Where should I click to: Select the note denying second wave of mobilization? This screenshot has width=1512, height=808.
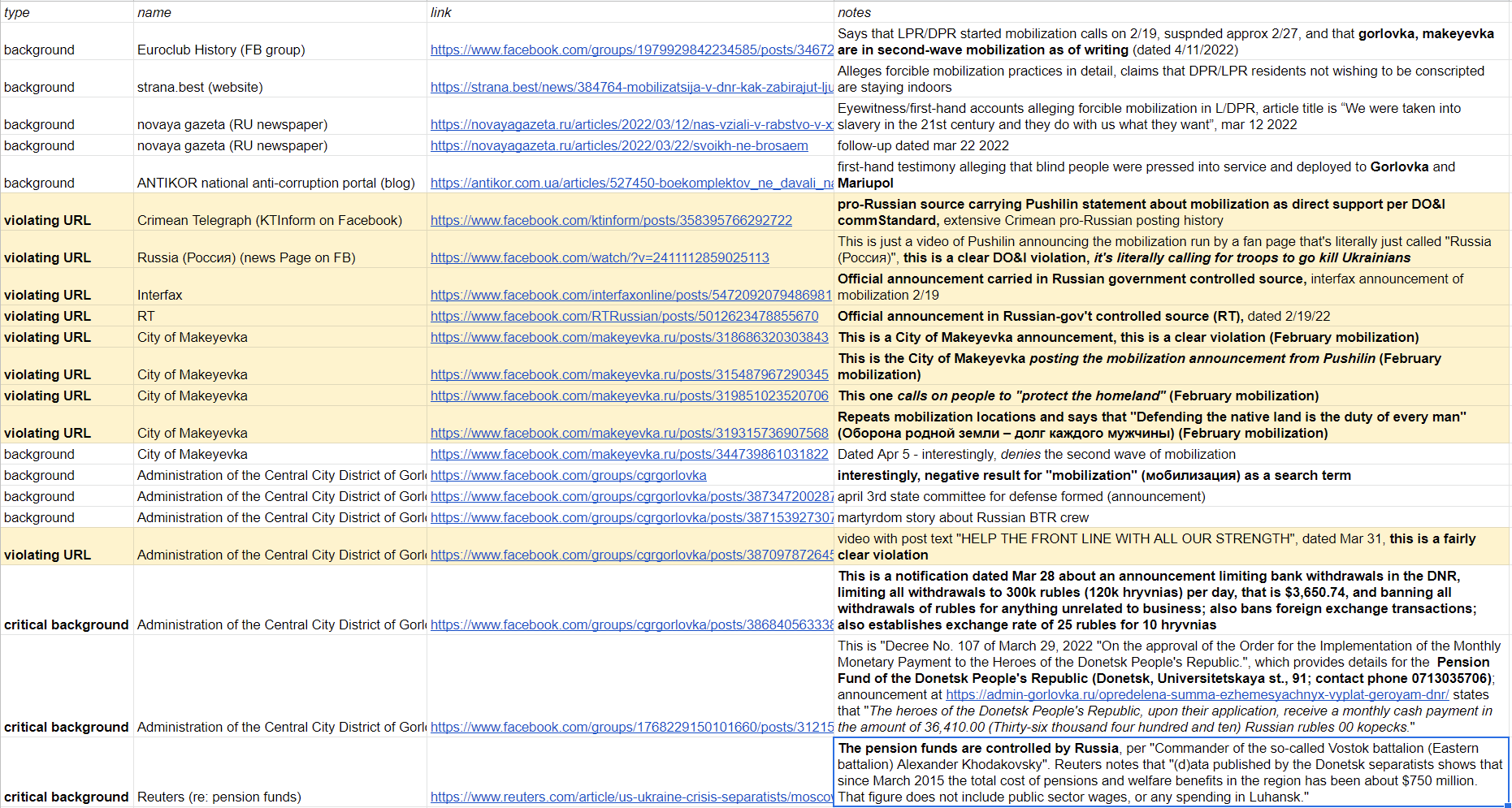pos(1172,454)
